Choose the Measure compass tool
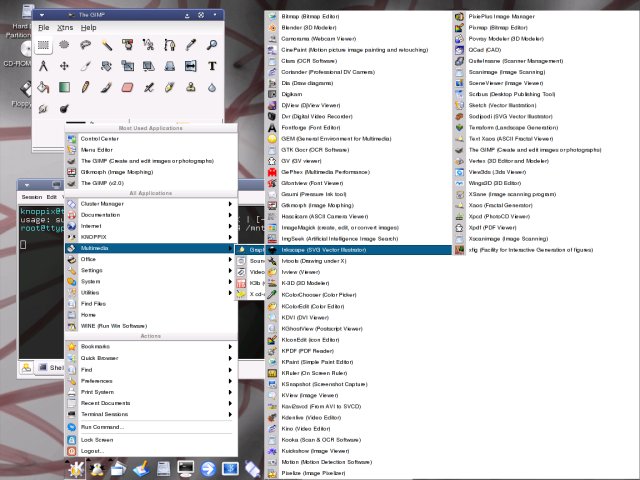 coord(43,66)
